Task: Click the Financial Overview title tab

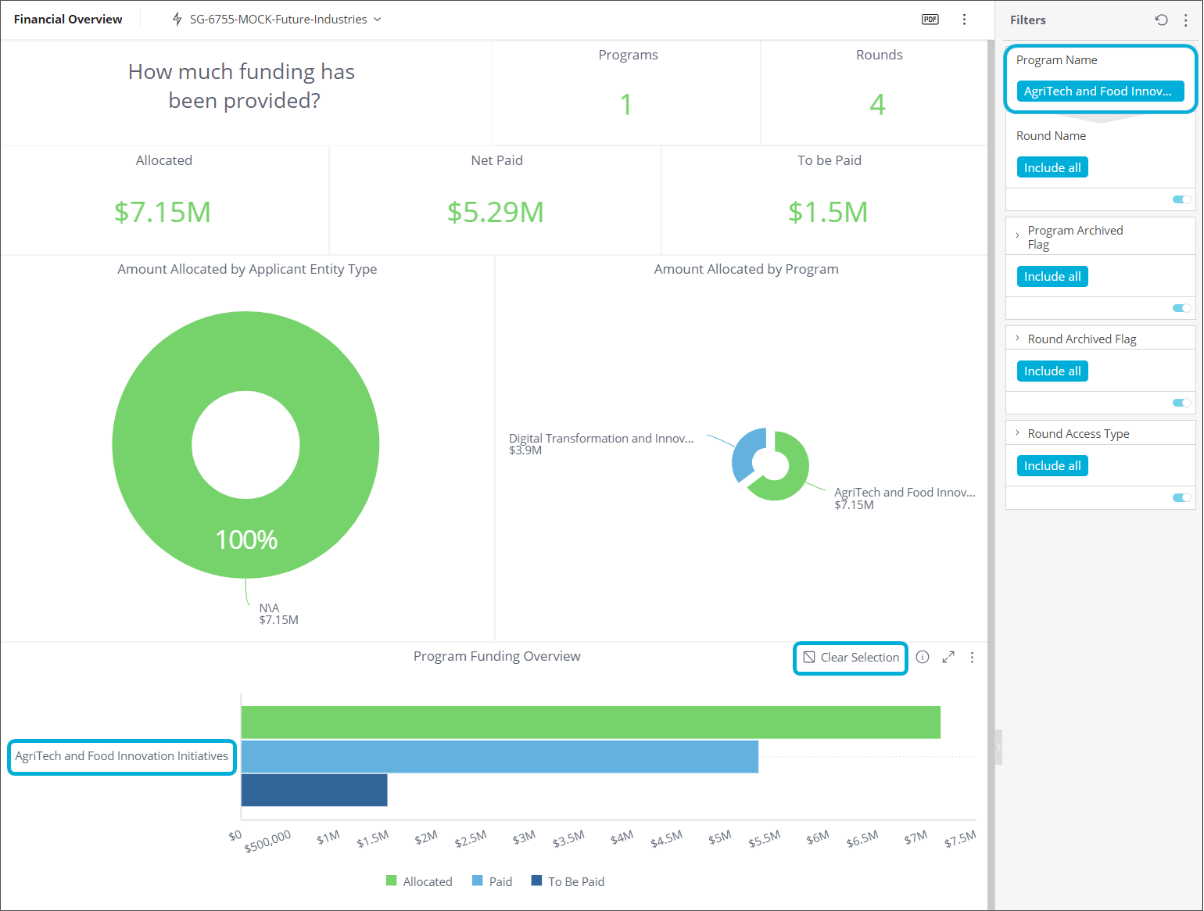Action: coord(68,19)
